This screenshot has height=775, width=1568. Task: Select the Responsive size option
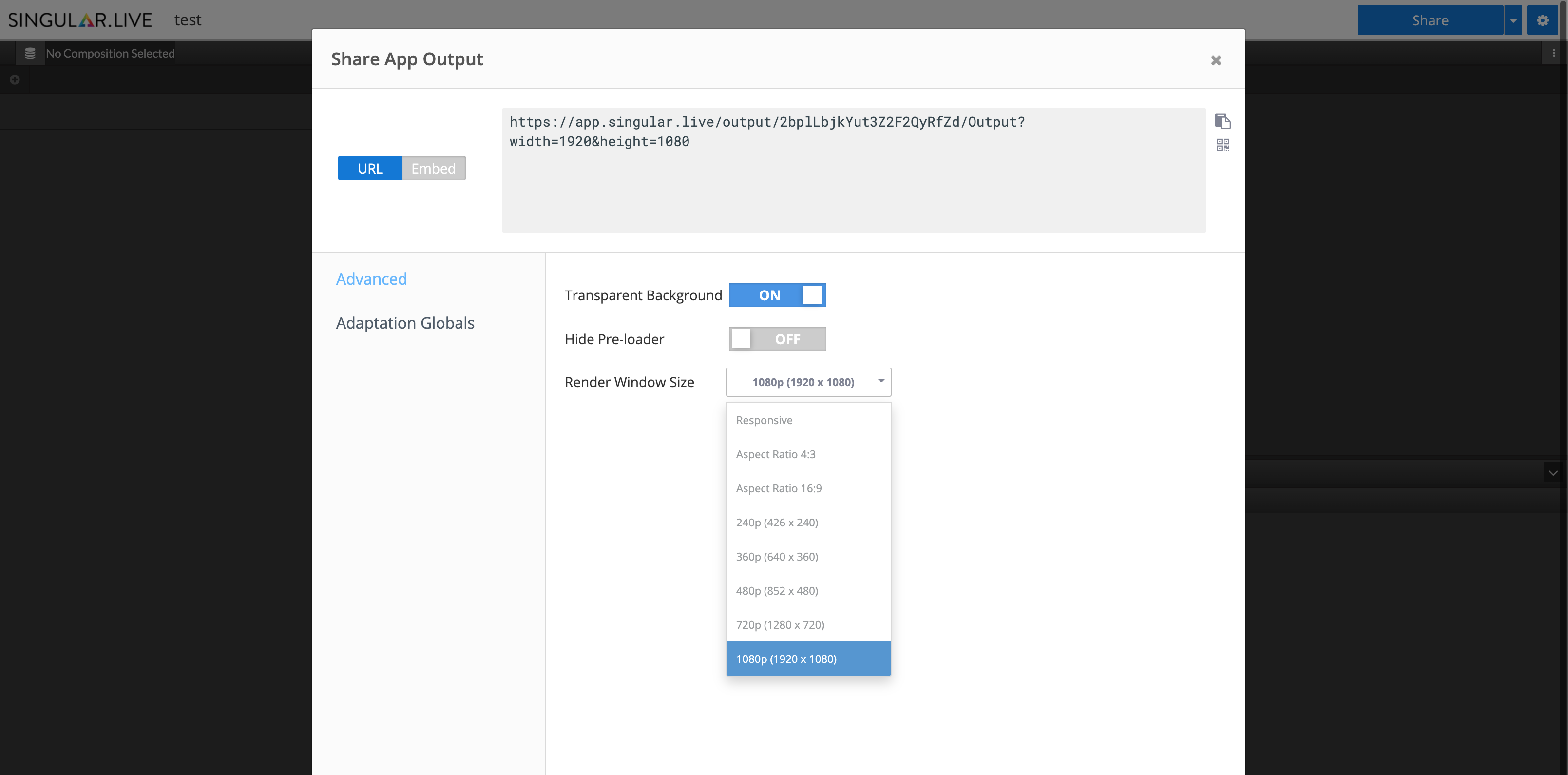coord(764,420)
